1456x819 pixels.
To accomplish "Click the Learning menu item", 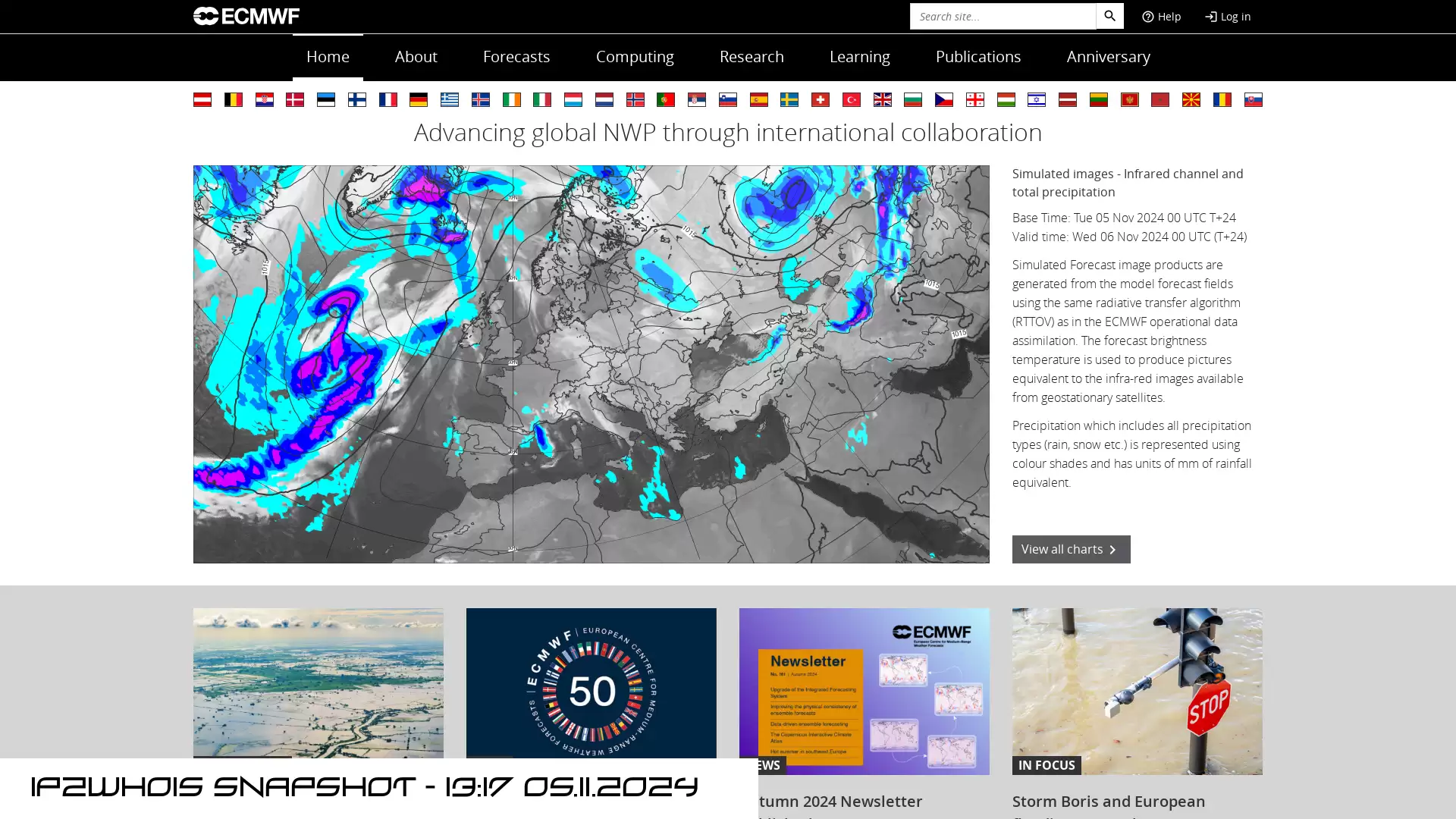I will point(859,56).
